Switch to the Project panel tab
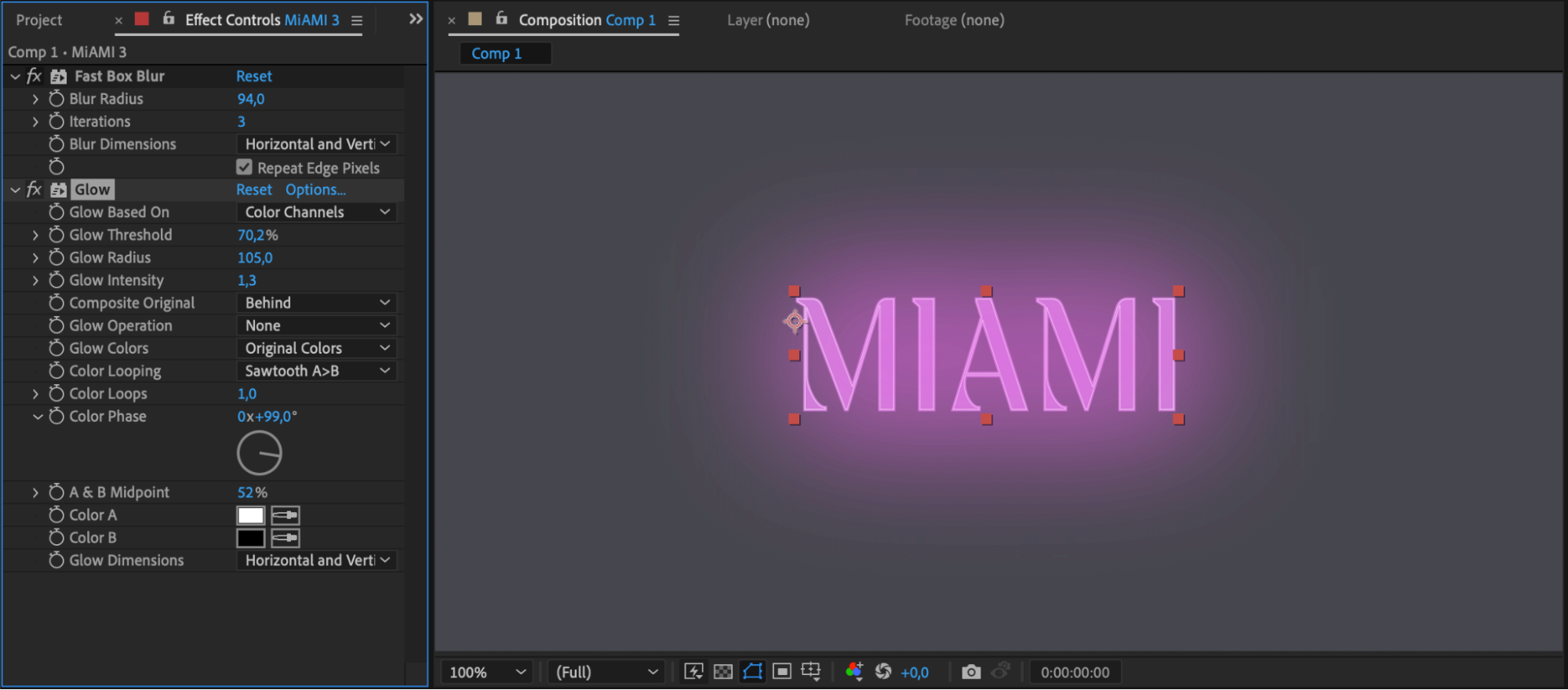The height and width of the screenshot is (690, 1568). click(x=39, y=20)
